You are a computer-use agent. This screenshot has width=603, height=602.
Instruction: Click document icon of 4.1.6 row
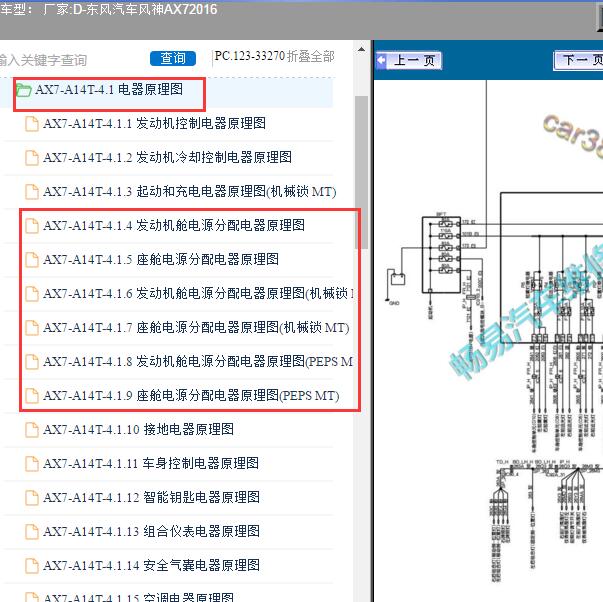[32, 294]
